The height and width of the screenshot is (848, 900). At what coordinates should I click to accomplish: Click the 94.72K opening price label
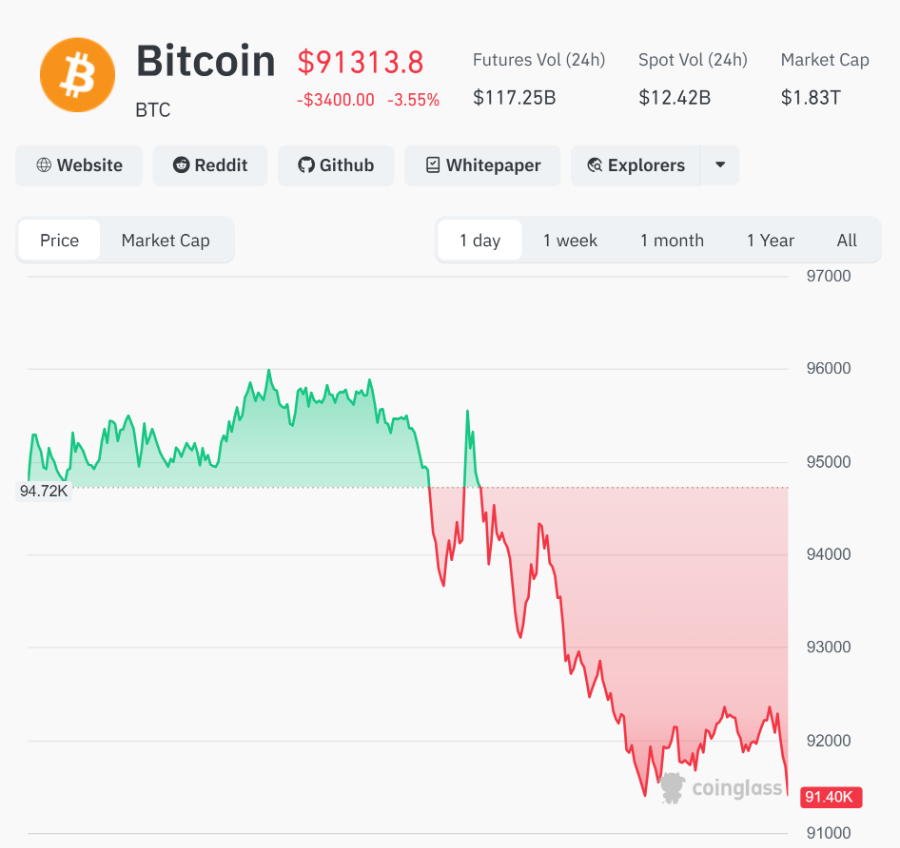[44, 491]
